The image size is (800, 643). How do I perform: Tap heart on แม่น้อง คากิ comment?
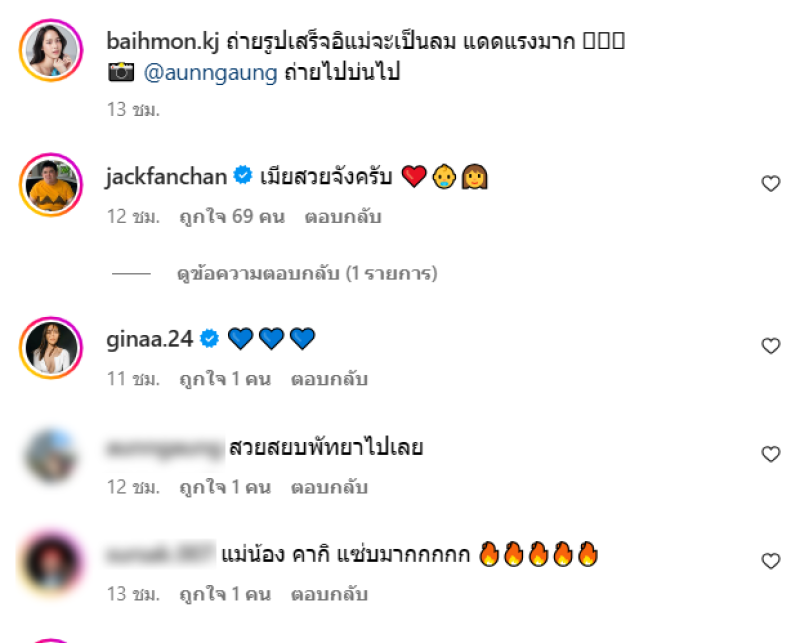click(x=770, y=561)
